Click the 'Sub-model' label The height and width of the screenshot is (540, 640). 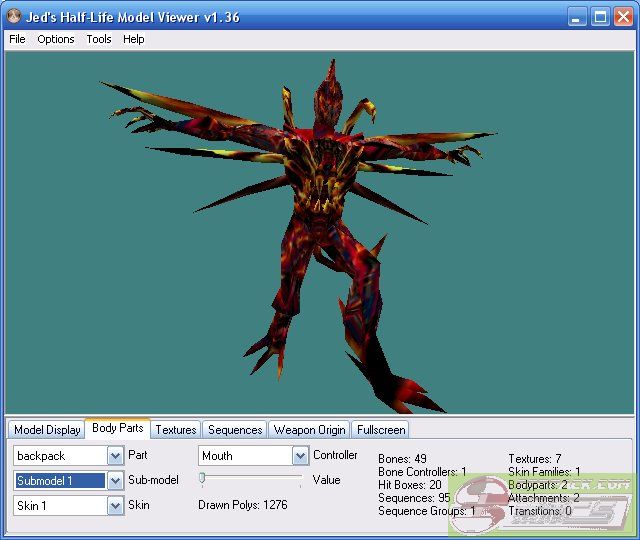click(x=153, y=480)
